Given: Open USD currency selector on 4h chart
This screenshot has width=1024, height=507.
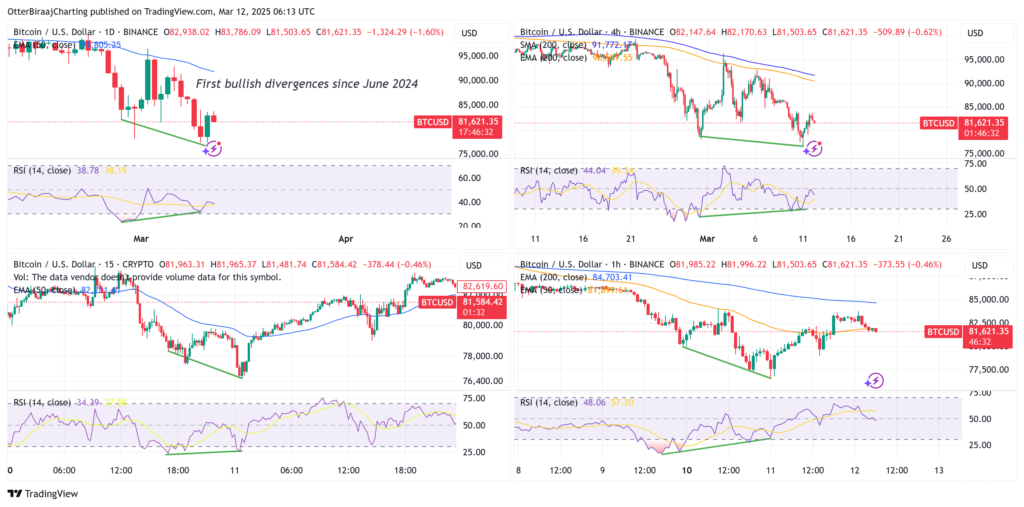Looking at the screenshot, I should pos(975,33).
